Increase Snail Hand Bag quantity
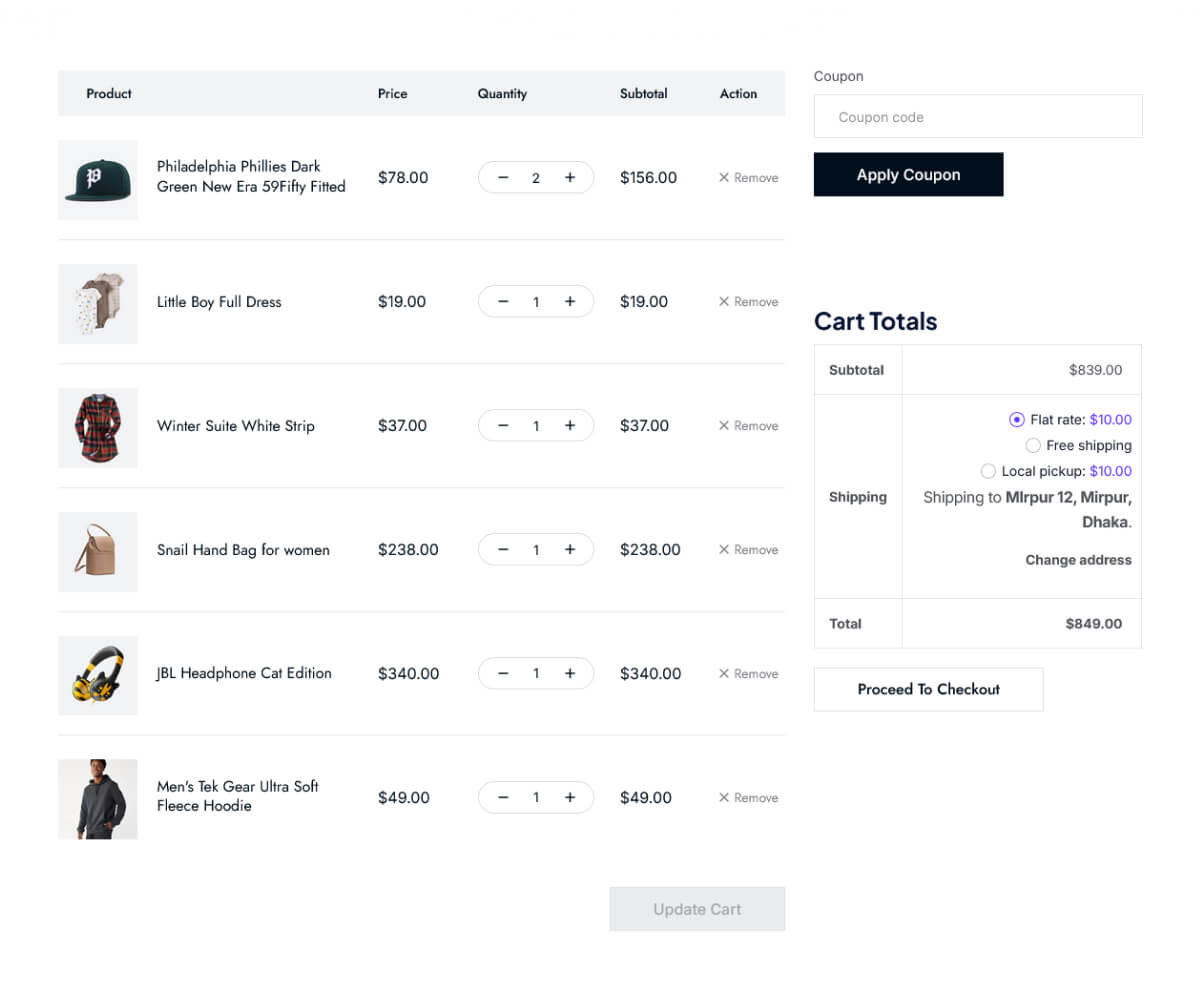Image resolution: width=1200 pixels, height=1000 pixels. click(x=570, y=550)
